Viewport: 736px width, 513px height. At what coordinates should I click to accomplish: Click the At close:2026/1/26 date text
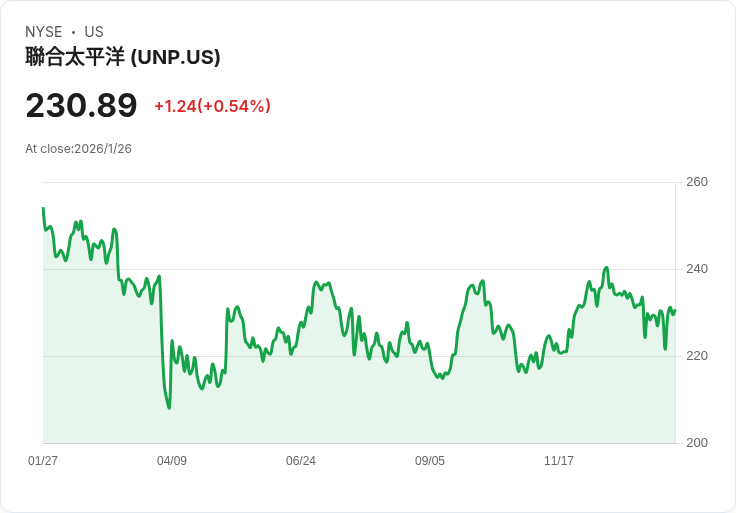click(79, 149)
